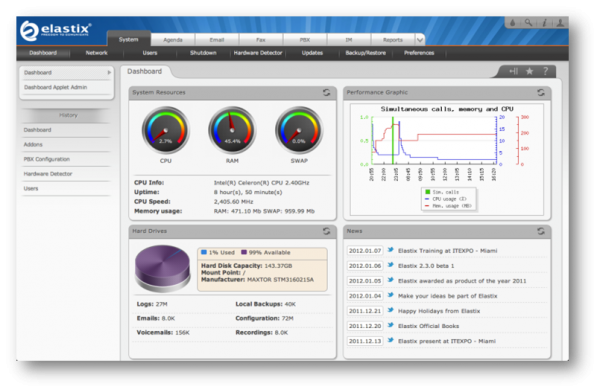Screen dimensions: 600x392
Task: Click the CPU gauge
Action: 166,130
